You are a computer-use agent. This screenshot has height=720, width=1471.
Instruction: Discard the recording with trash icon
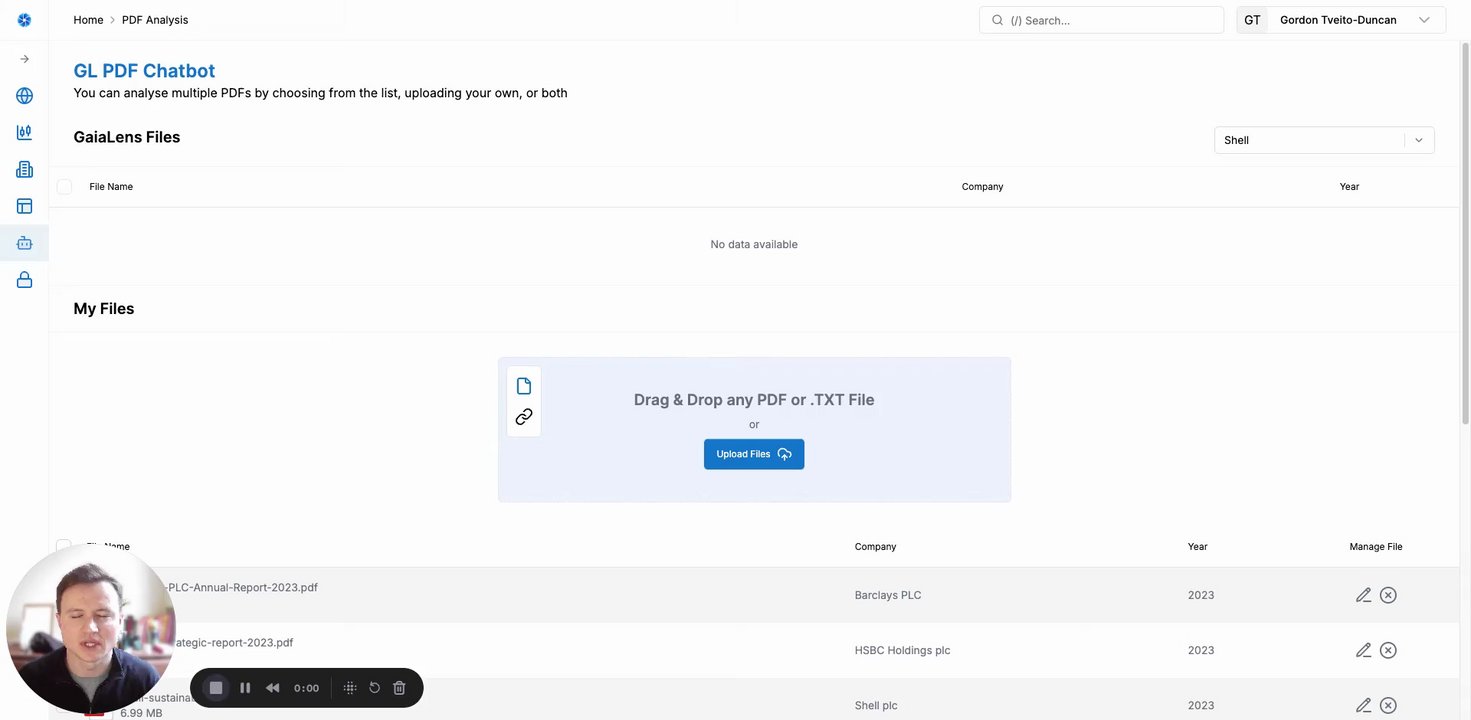399,688
